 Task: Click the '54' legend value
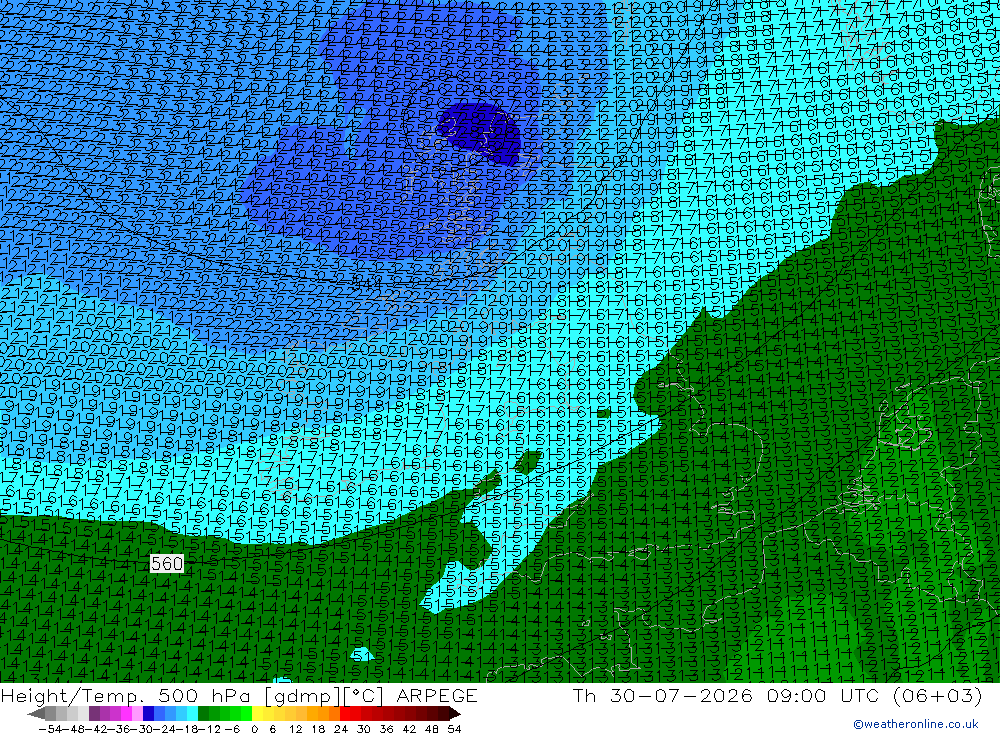(454, 729)
